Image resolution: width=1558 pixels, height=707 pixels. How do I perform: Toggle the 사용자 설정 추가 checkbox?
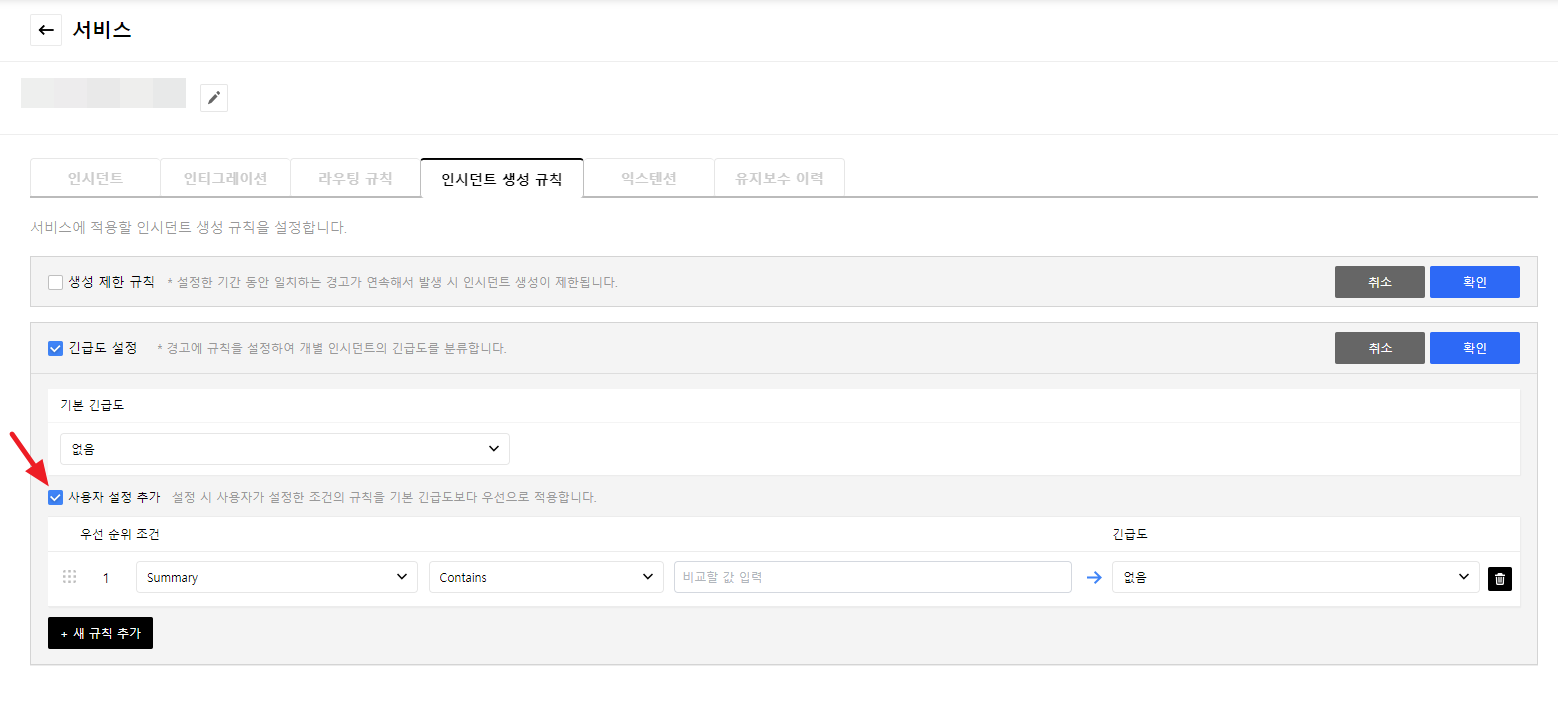click(x=56, y=497)
